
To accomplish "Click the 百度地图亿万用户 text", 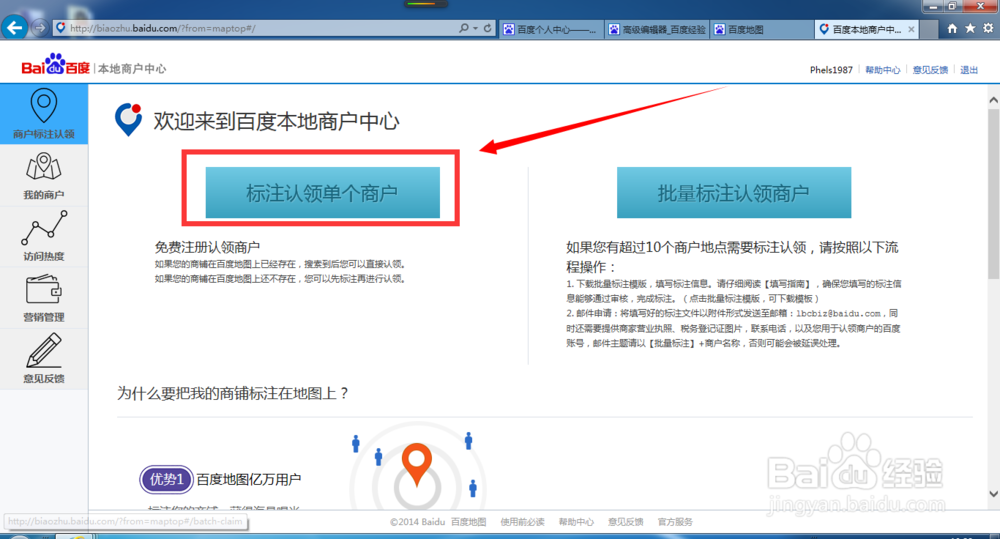I will [x=249, y=479].
